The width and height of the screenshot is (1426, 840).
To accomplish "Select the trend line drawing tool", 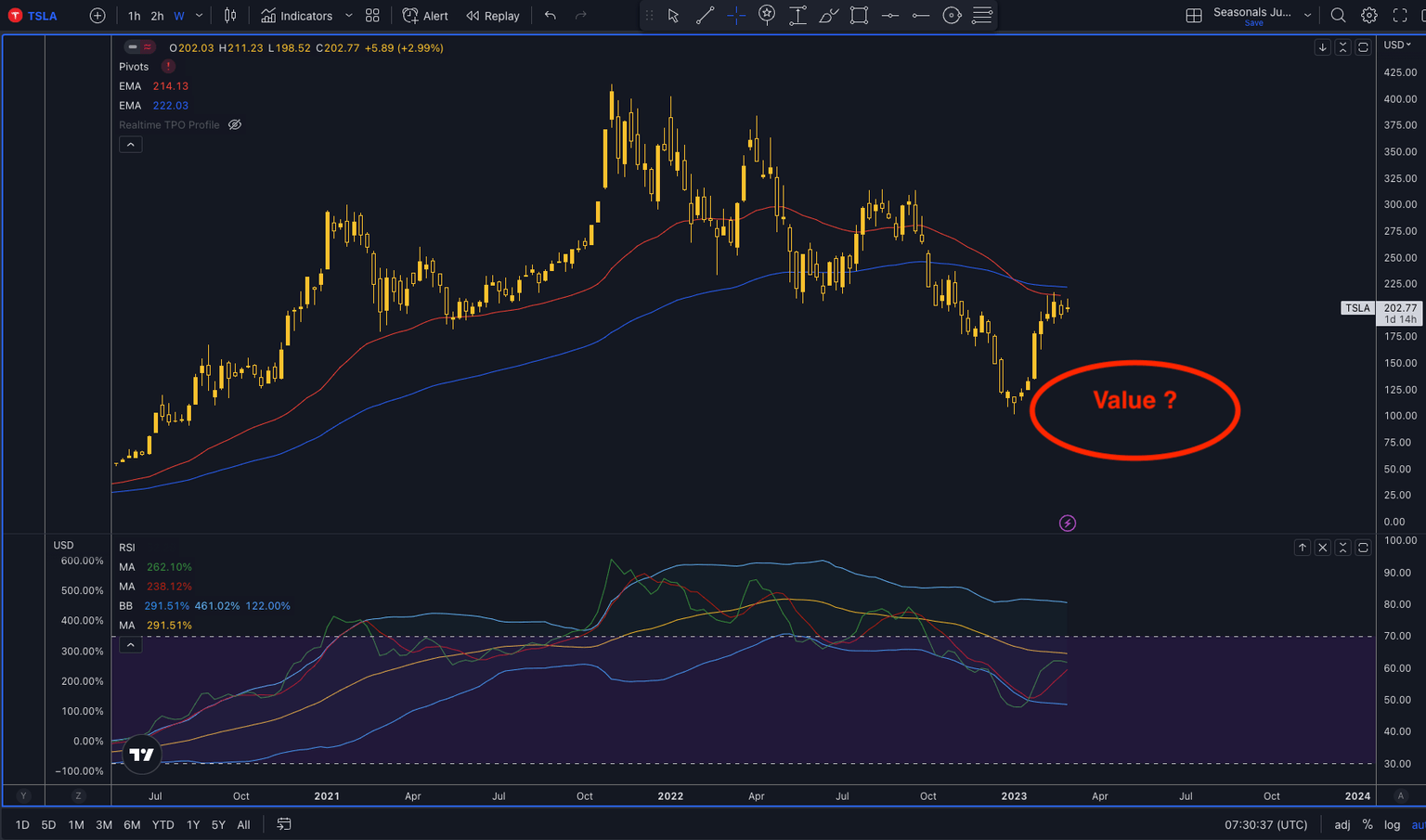I will (x=705, y=16).
